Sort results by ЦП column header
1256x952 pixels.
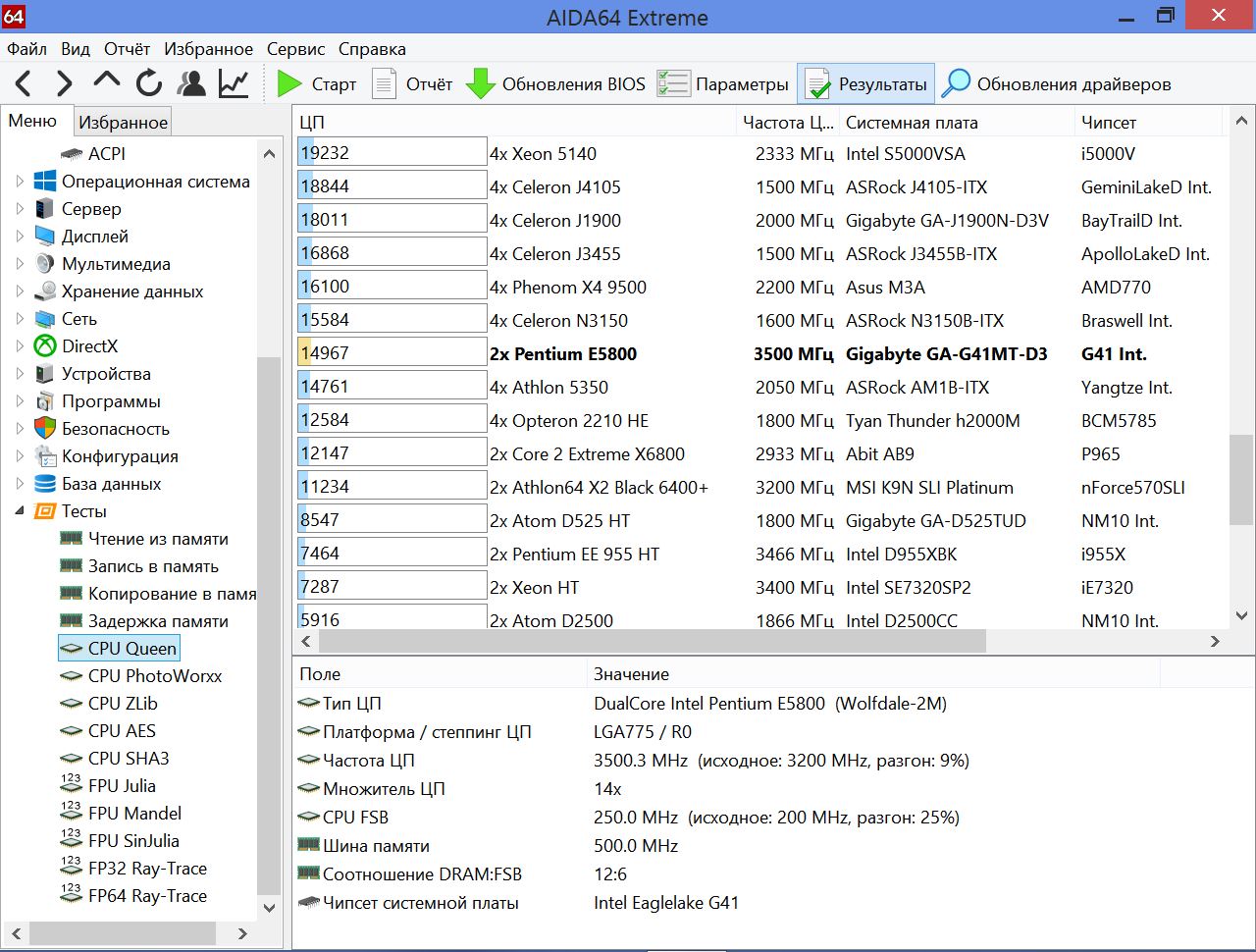click(x=515, y=123)
